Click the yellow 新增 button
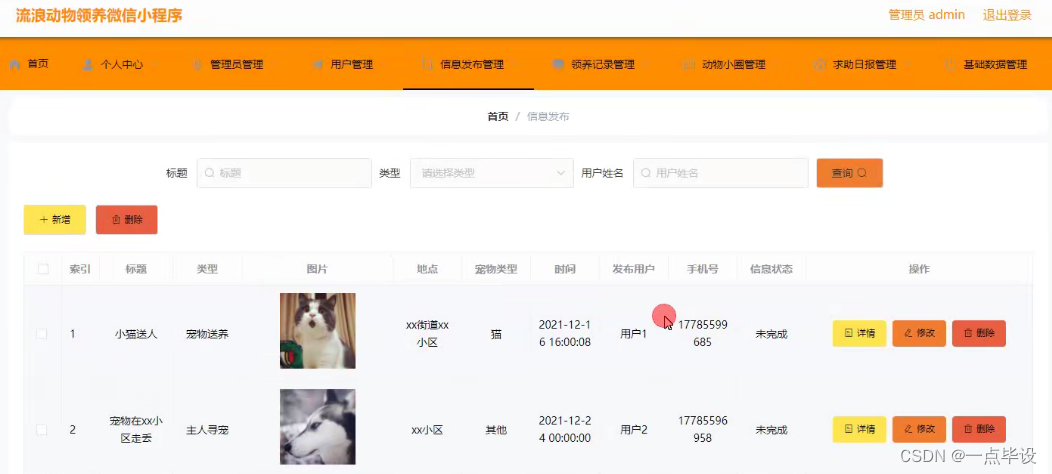 tap(55, 220)
